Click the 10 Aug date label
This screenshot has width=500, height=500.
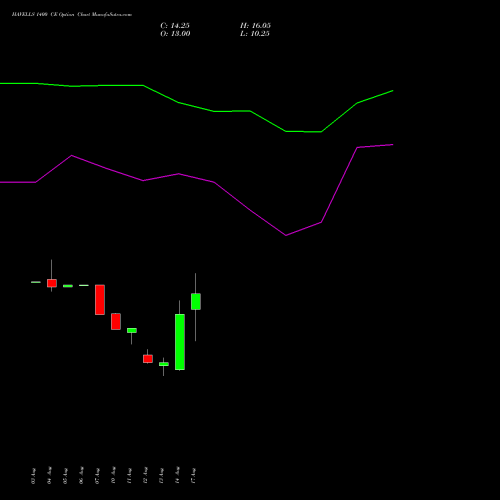[x=113, y=476]
